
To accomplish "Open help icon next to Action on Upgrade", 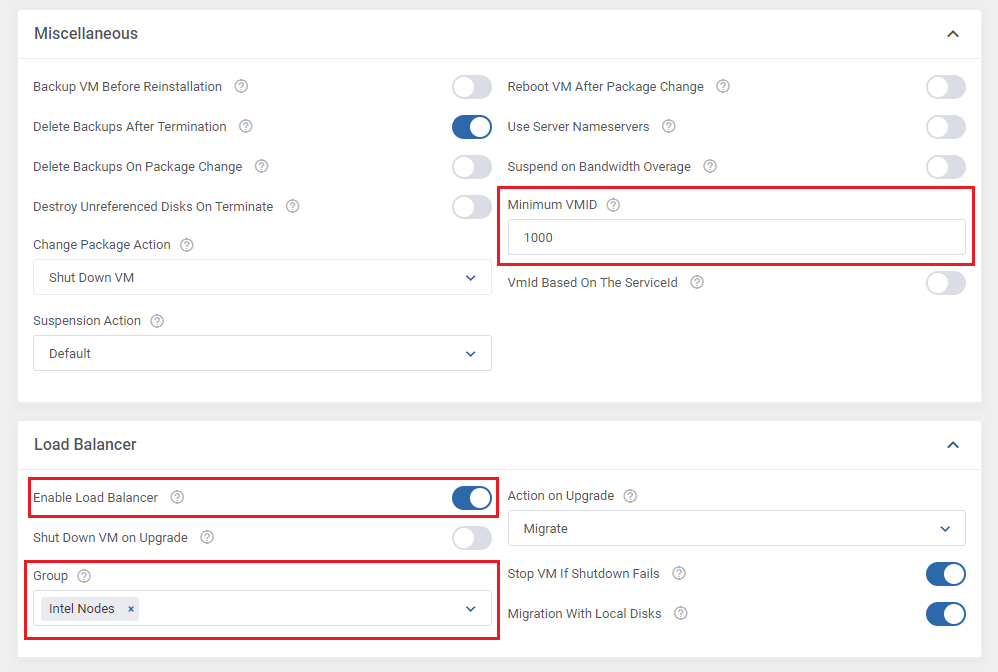I will point(630,496).
